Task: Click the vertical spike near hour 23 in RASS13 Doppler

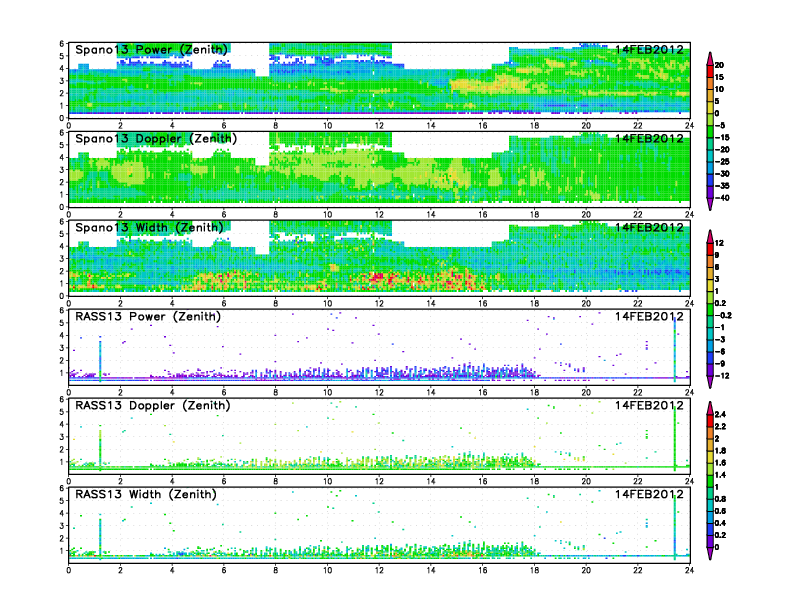Action: pos(675,436)
